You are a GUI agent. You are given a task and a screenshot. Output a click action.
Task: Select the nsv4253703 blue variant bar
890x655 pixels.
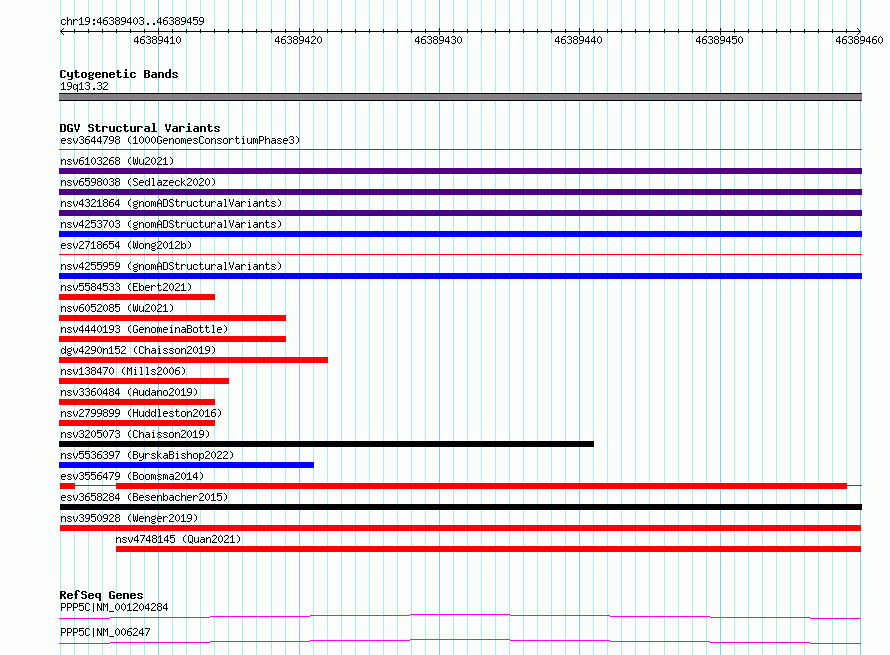[460, 234]
